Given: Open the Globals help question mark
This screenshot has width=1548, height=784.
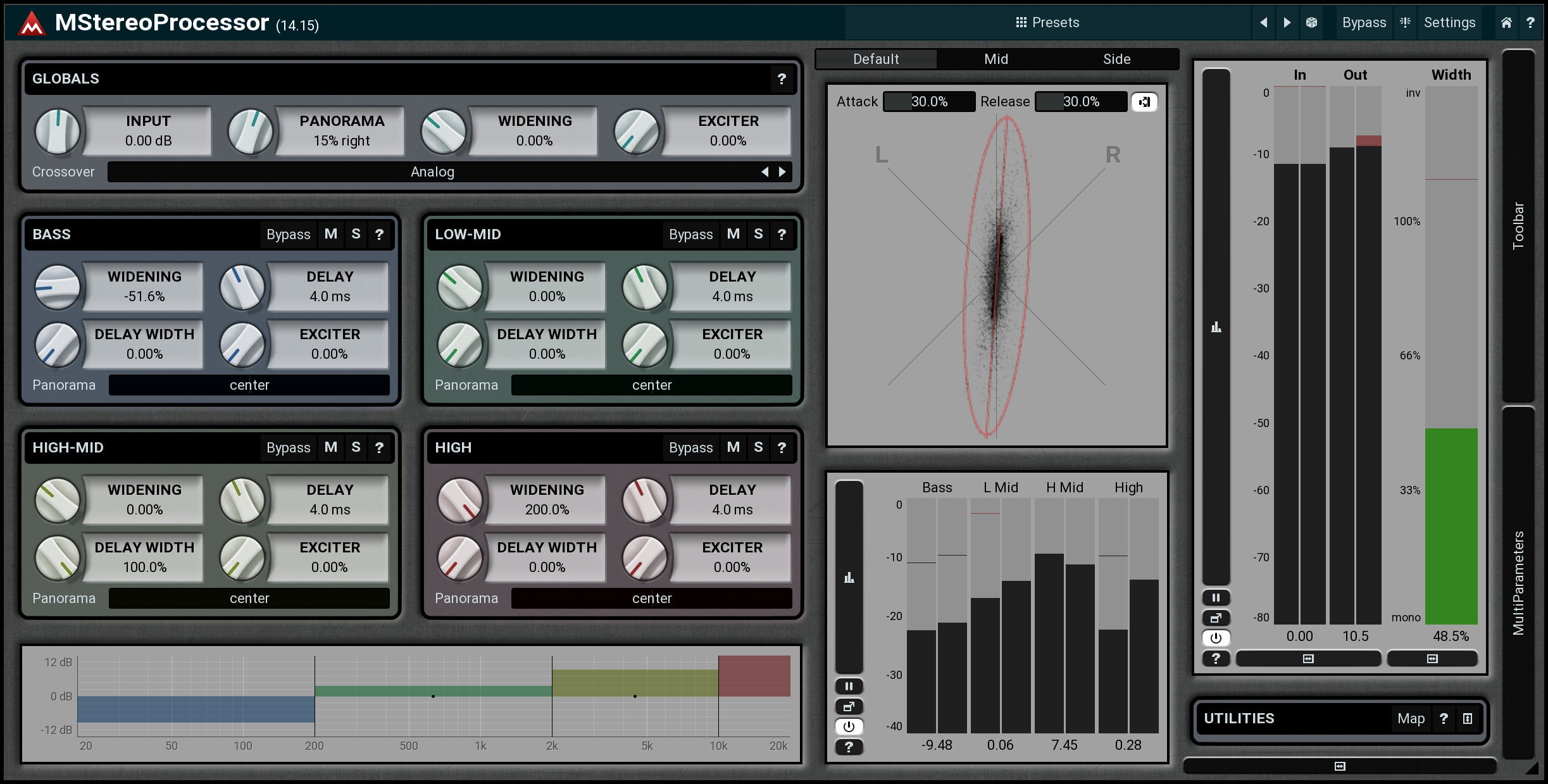Looking at the screenshot, I should [x=782, y=79].
